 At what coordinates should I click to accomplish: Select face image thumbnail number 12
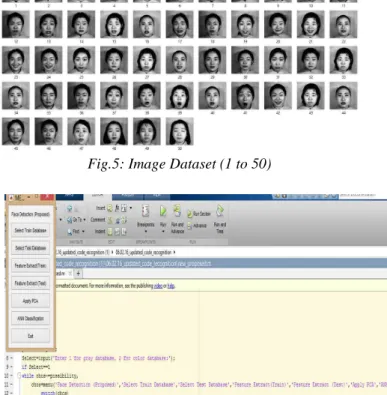click(x=16, y=24)
